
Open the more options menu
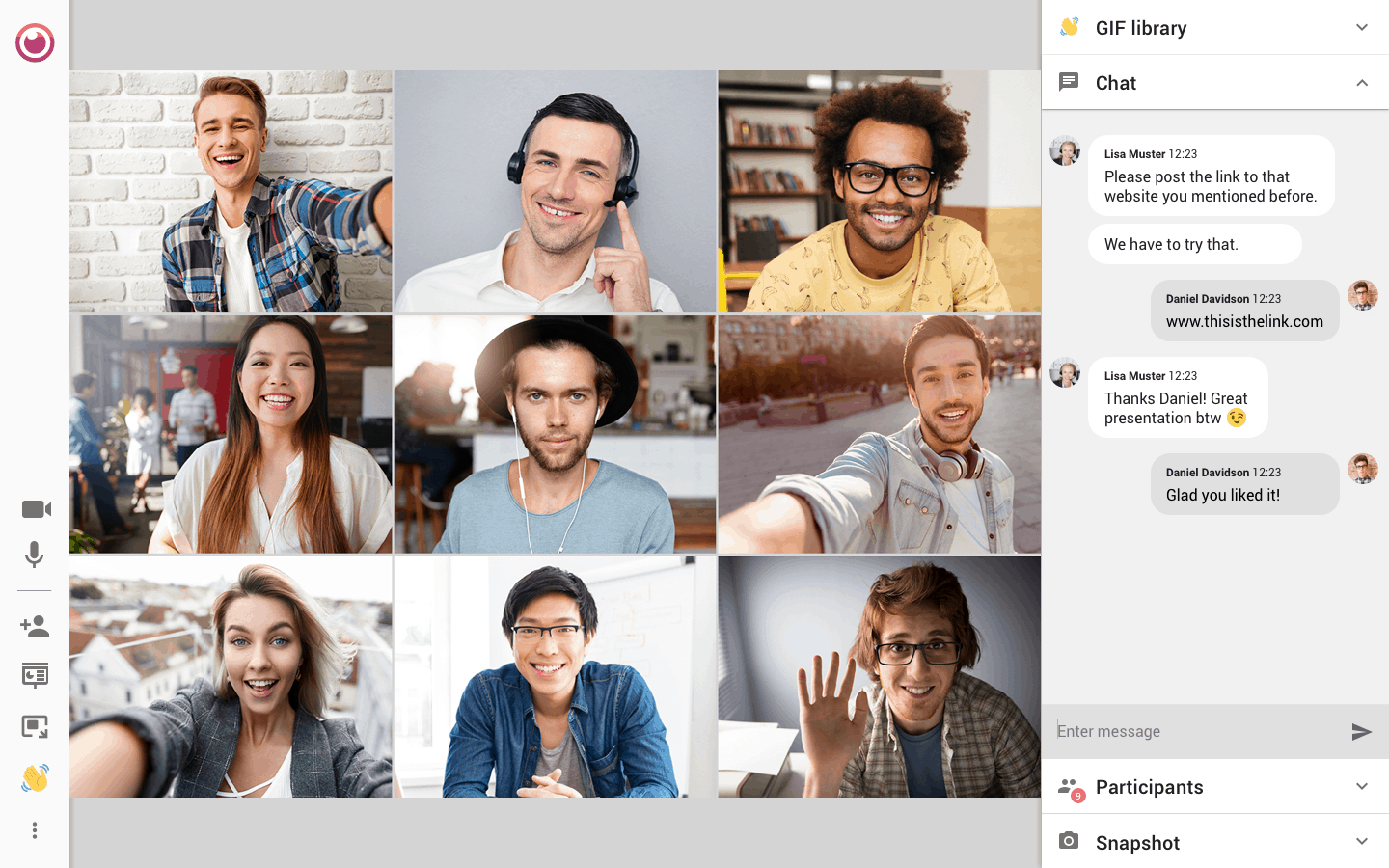(35, 829)
